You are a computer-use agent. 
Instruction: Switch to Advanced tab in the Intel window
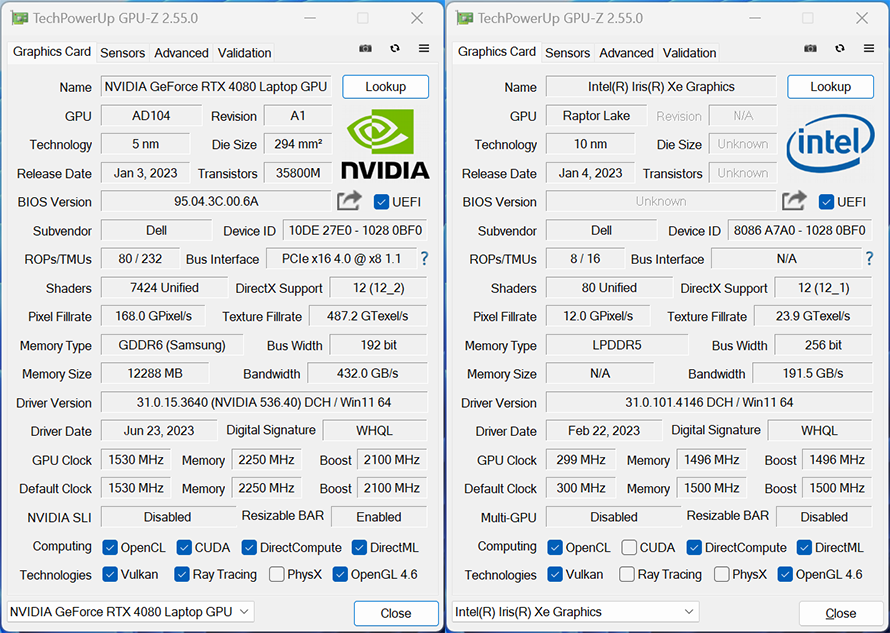coord(626,53)
